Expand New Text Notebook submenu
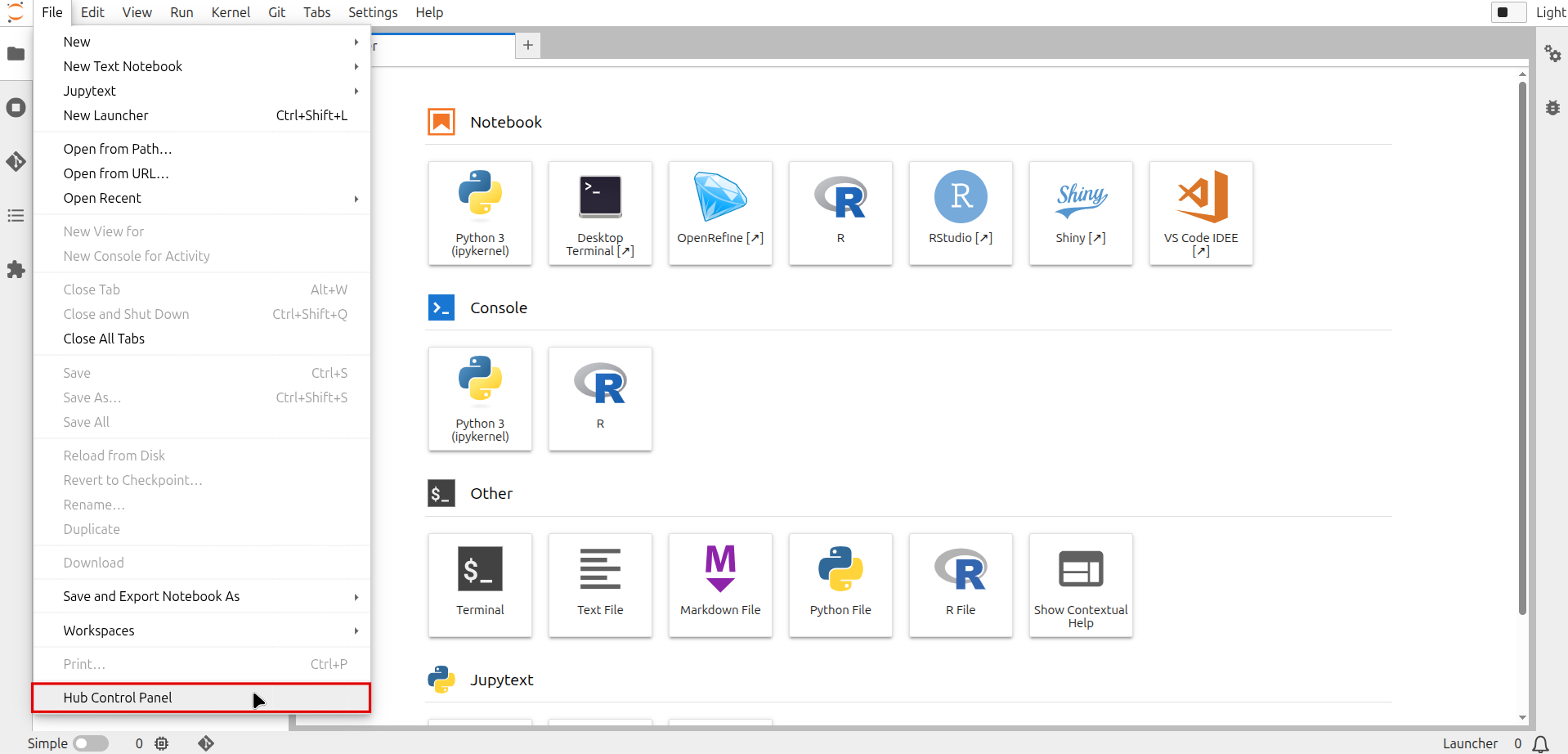The height and width of the screenshot is (754, 1568). (201, 66)
